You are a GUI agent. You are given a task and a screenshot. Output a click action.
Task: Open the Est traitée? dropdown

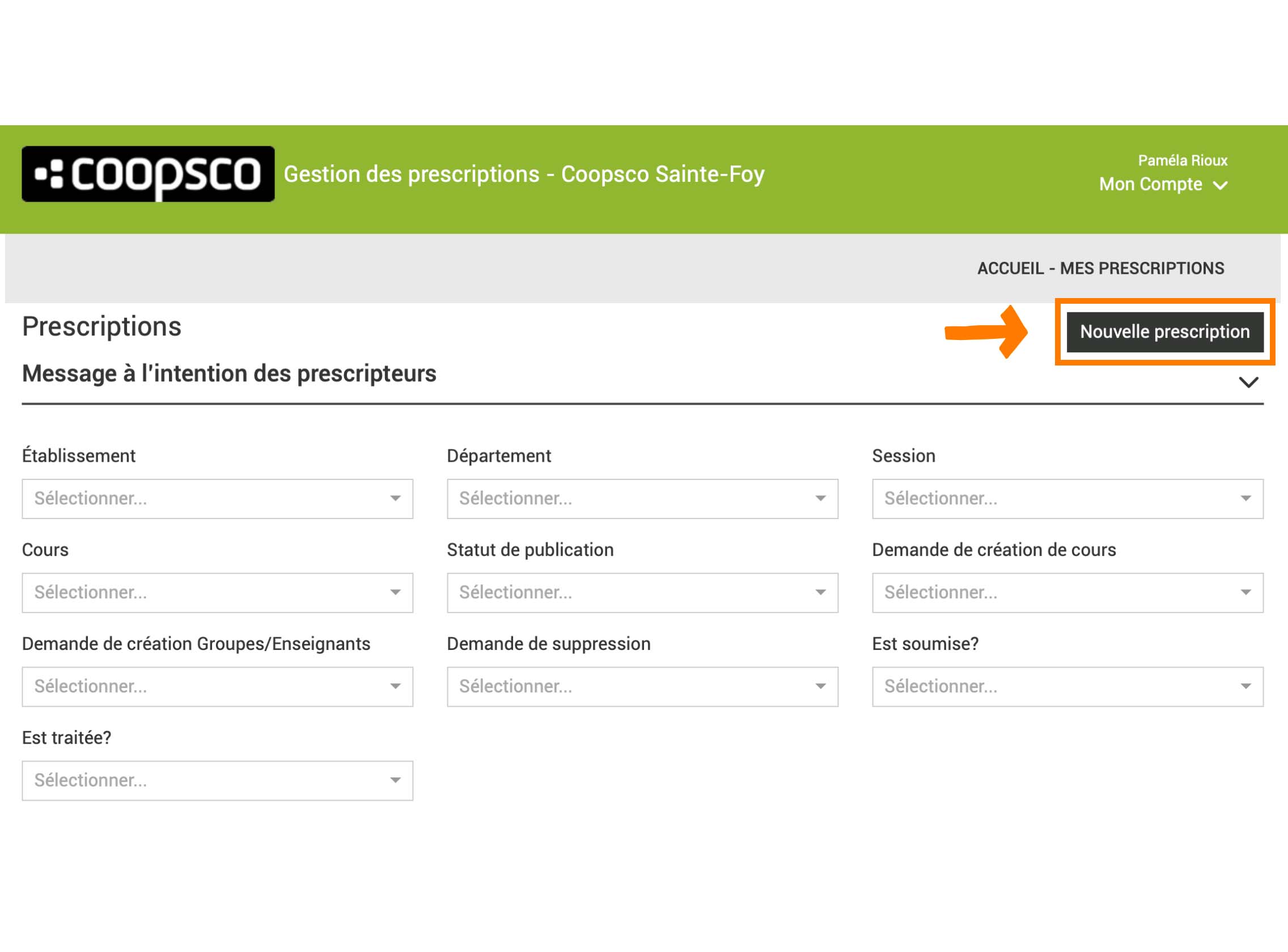(x=217, y=781)
